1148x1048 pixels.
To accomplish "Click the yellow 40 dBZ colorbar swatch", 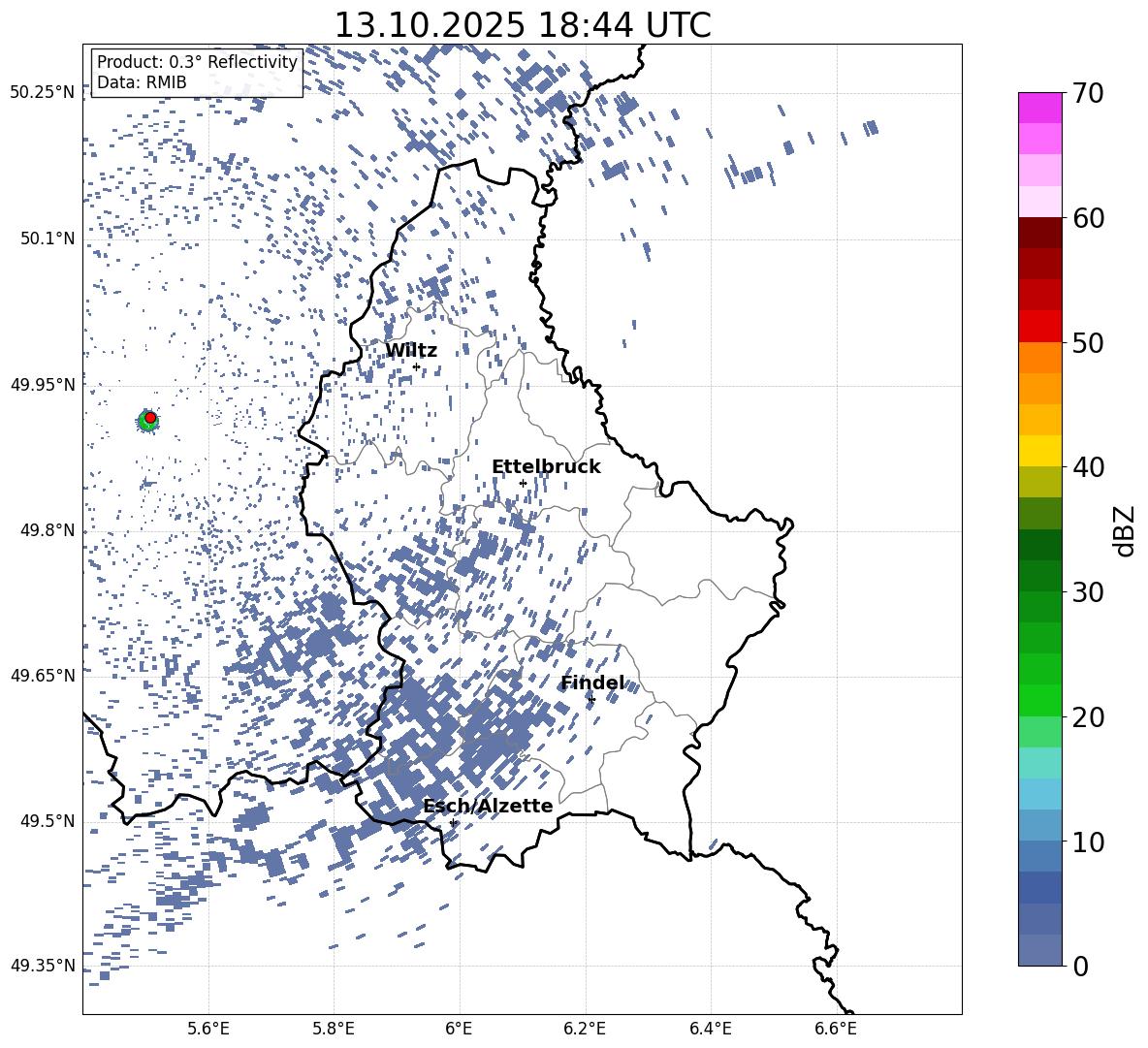I will pyautogui.click(x=1040, y=451).
